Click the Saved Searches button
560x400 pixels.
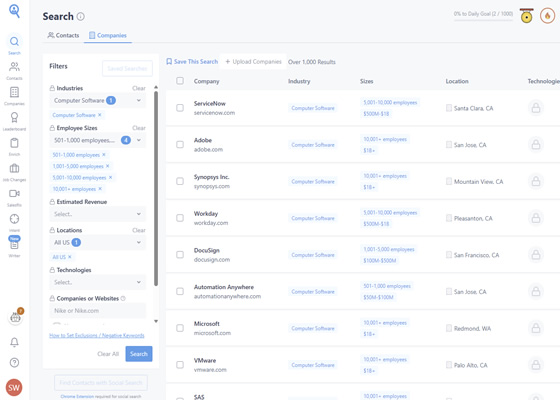127,68
